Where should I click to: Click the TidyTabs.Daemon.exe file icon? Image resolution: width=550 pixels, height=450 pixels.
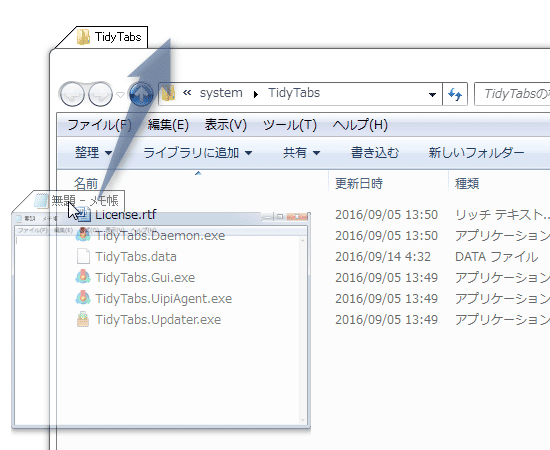[83, 235]
